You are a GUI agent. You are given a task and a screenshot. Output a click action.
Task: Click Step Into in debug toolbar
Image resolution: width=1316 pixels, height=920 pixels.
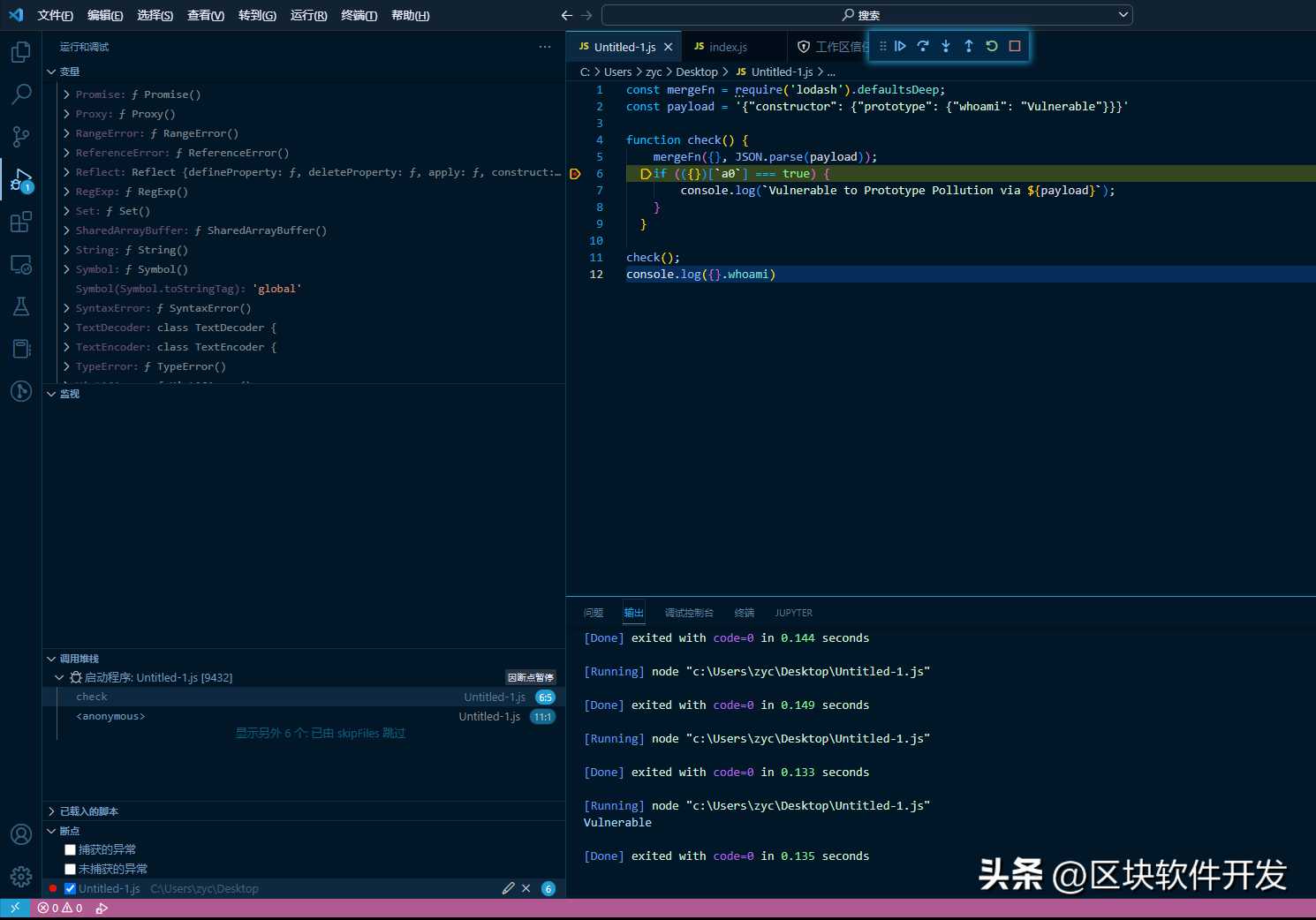(946, 46)
